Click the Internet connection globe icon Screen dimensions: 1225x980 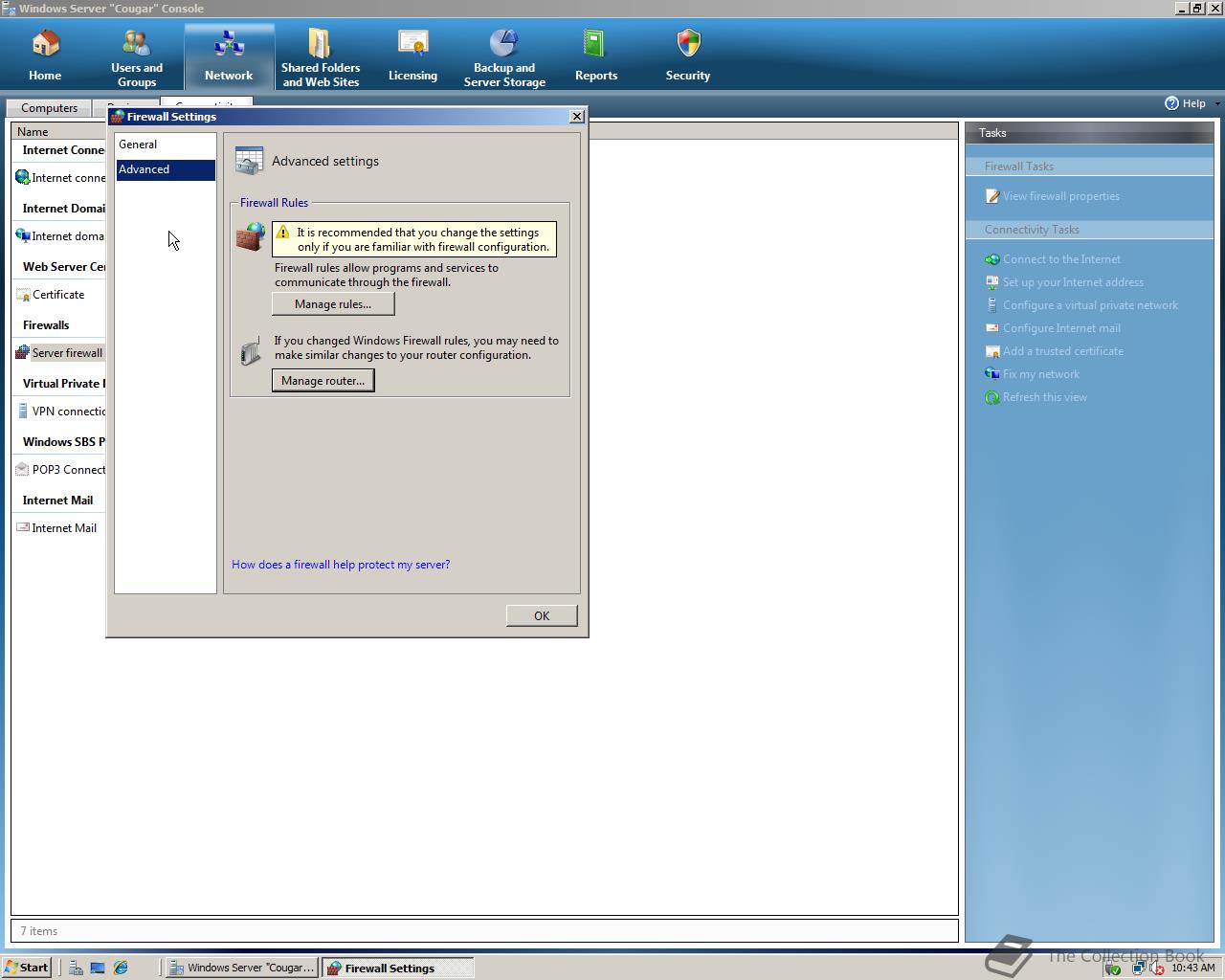23,177
